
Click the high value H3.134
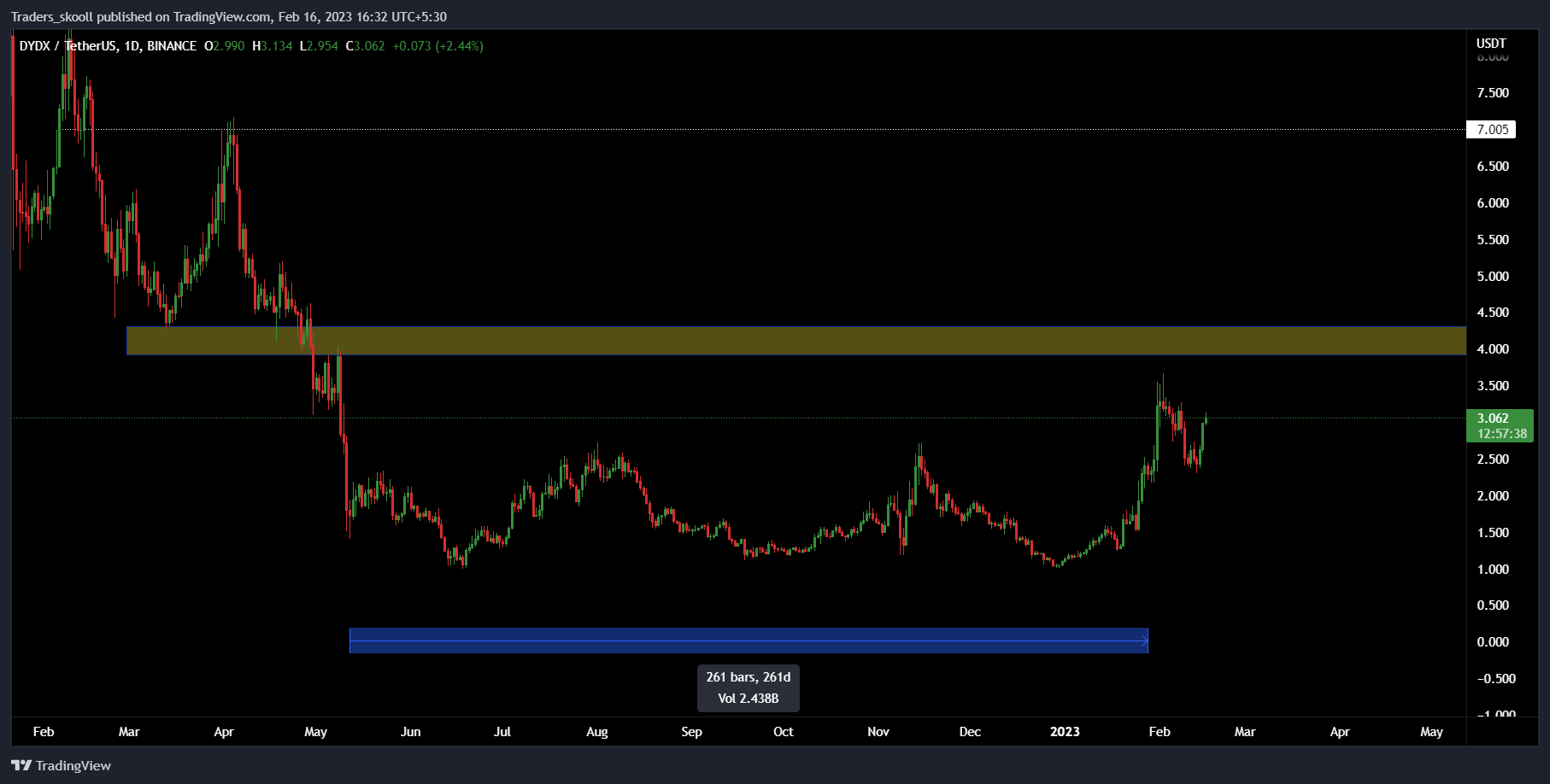click(273, 46)
